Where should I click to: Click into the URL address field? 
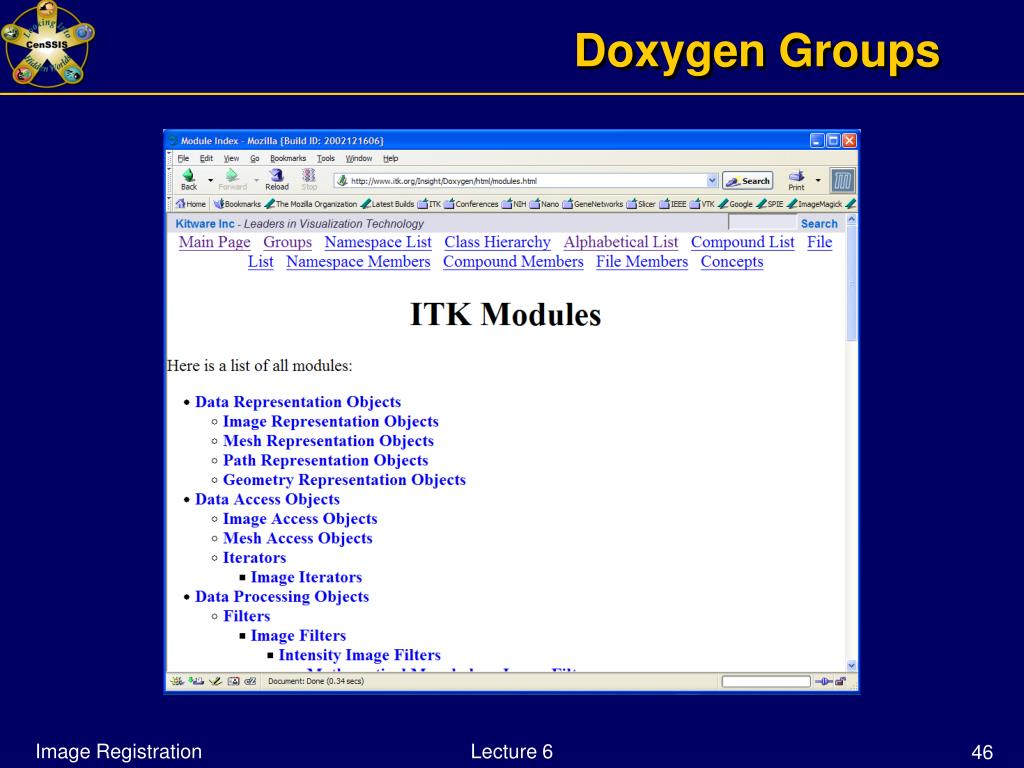pyautogui.click(x=520, y=181)
